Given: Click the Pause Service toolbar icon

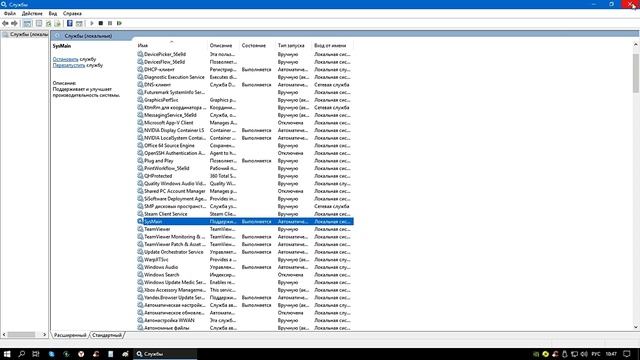Looking at the screenshot, I should [x=110, y=23].
